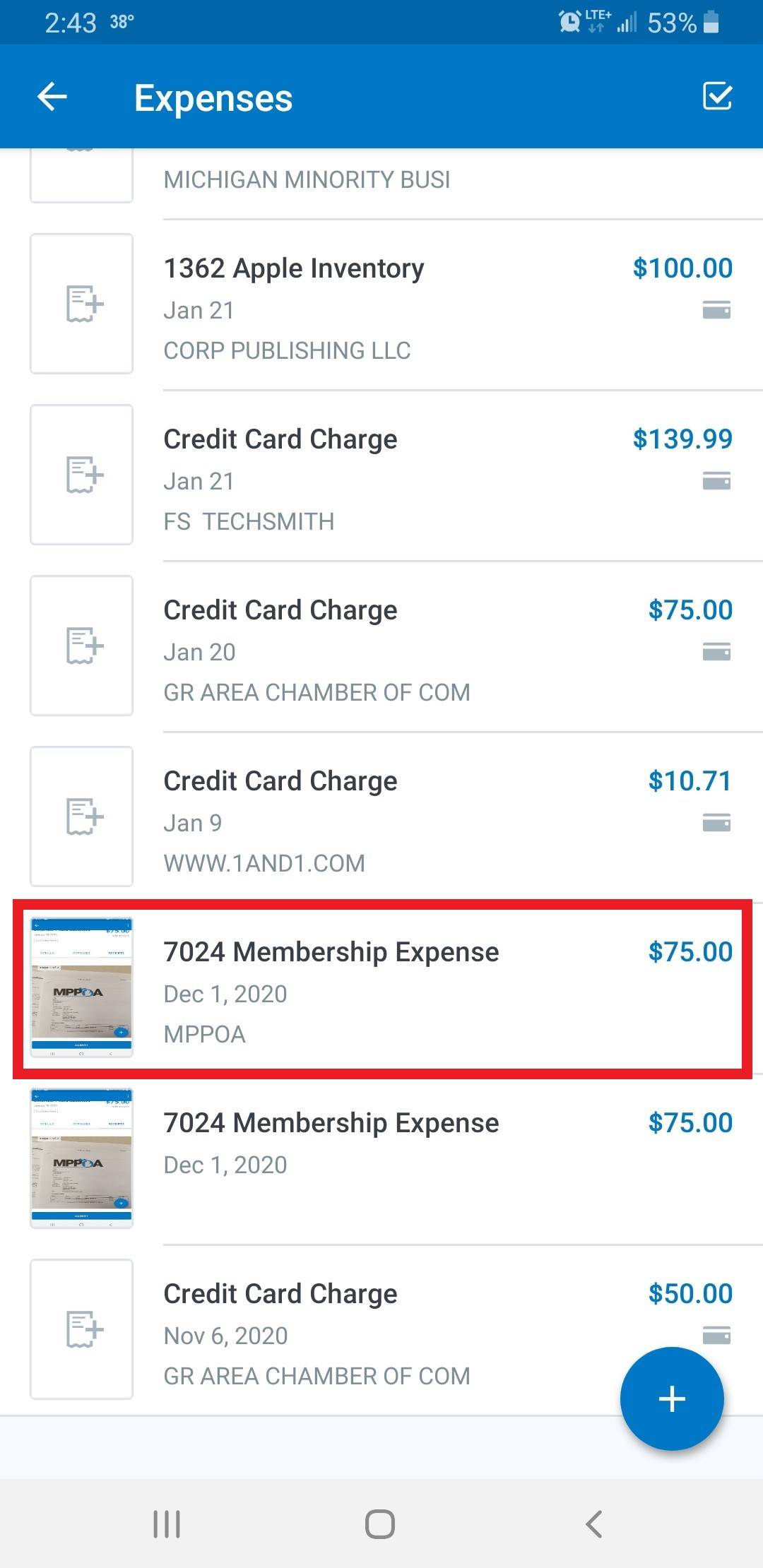Image resolution: width=763 pixels, height=1568 pixels.
Task: Tap receipt icon for Nov 6, 2020 charge
Action: point(82,1329)
